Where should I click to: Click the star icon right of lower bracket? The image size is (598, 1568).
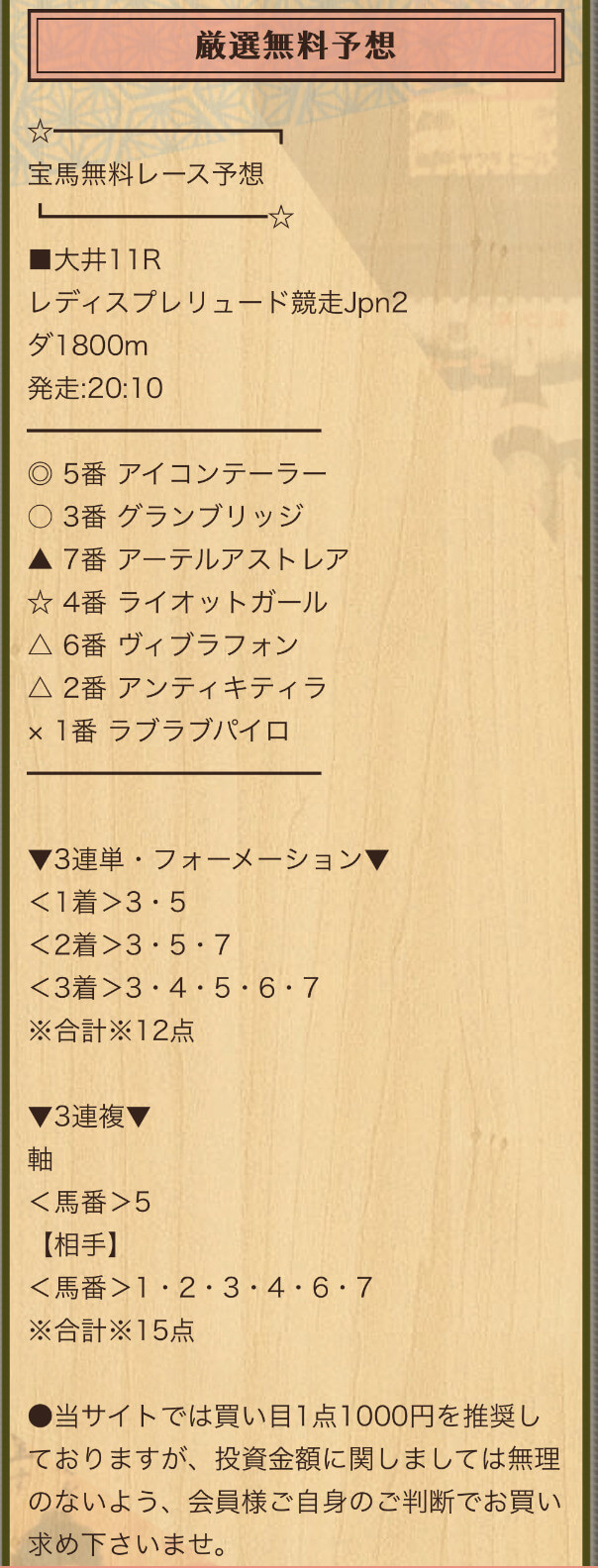tap(281, 217)
